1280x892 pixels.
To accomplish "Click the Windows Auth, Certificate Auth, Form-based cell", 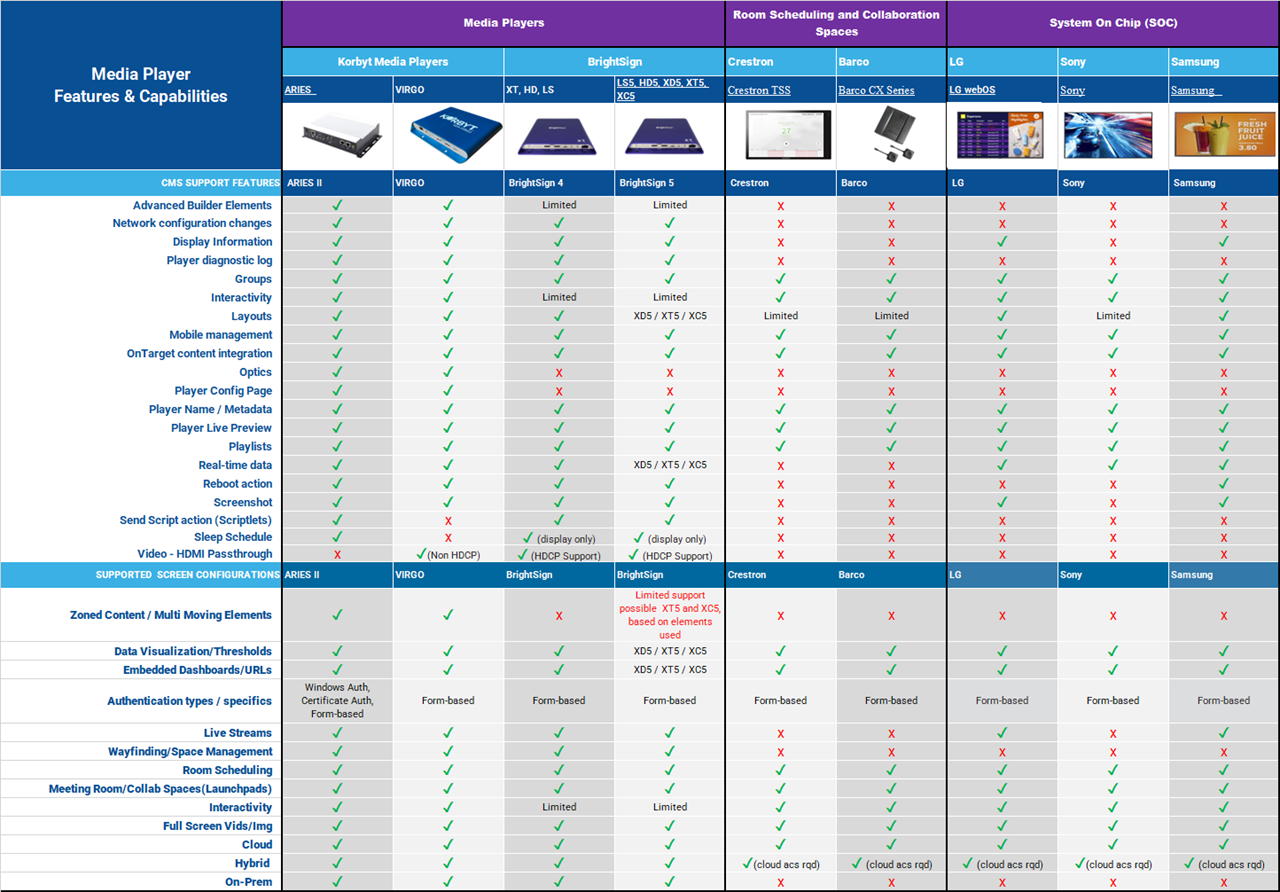I will tap(337, 700).
